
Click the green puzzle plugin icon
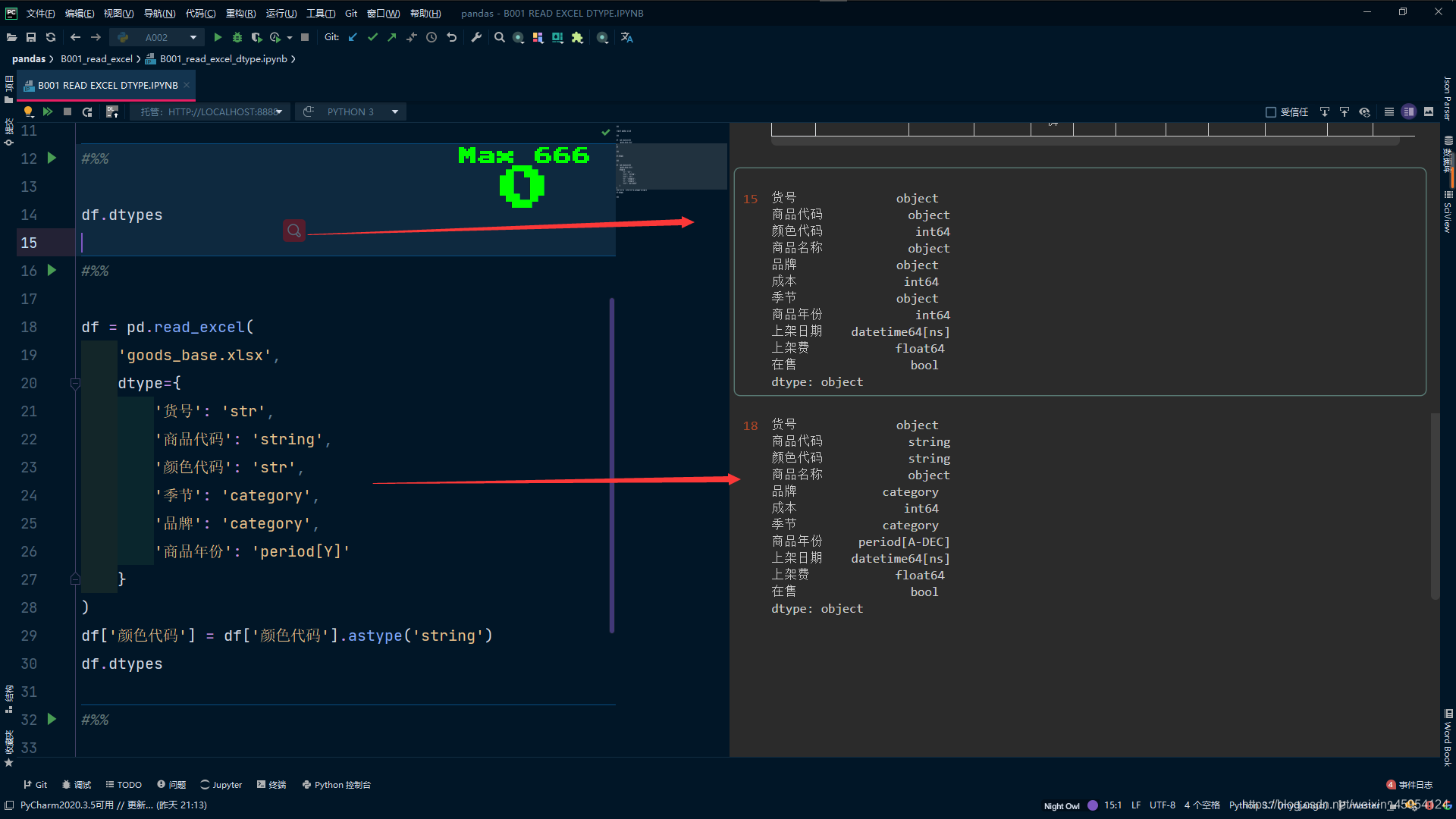[x=578, y=37]
